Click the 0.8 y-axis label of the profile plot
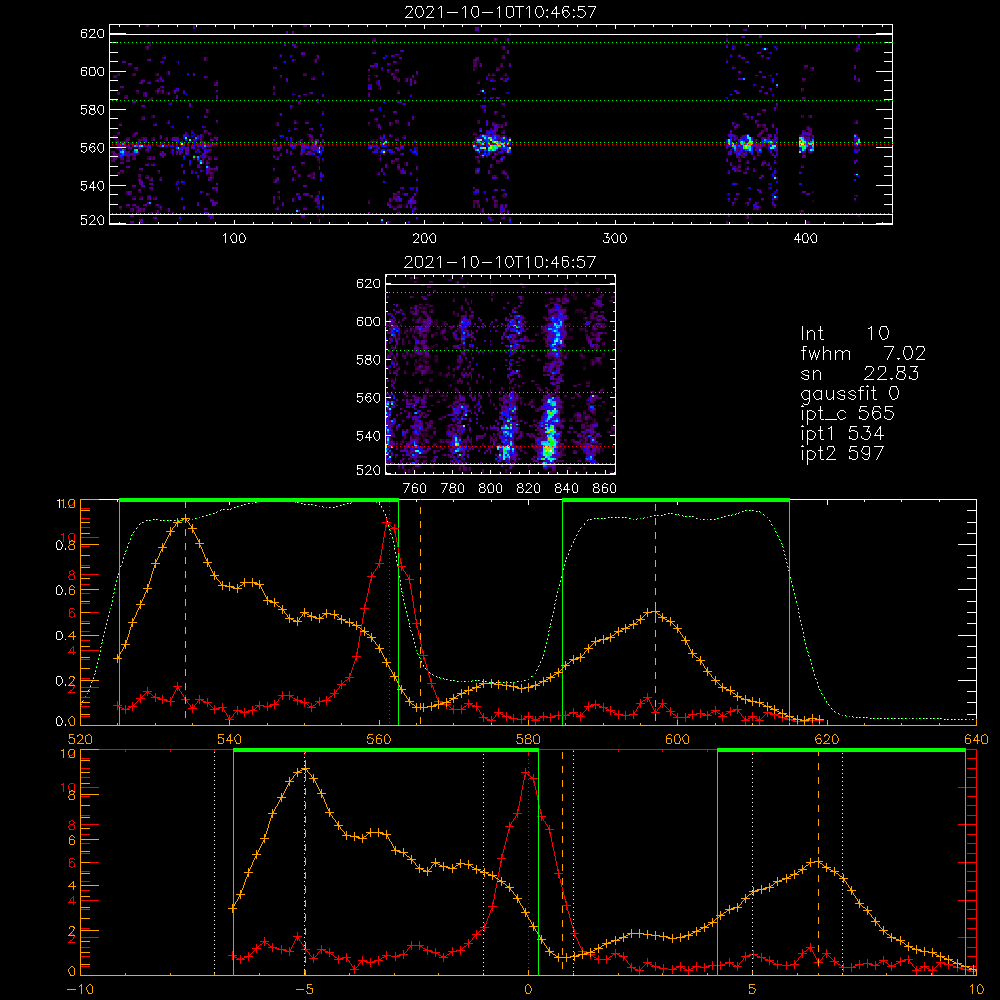 pos(66,546)
